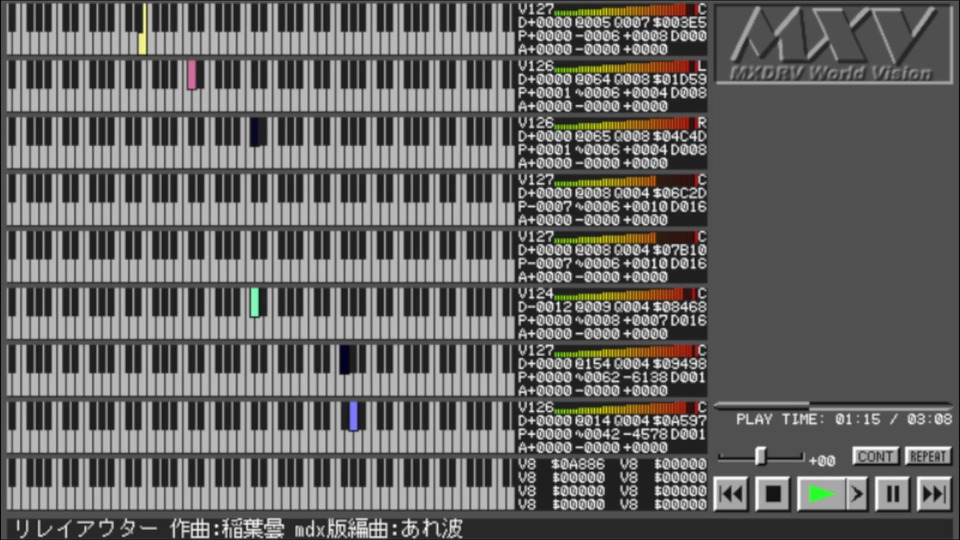Click the level meter on the @005 channel row

coord(625,10)
